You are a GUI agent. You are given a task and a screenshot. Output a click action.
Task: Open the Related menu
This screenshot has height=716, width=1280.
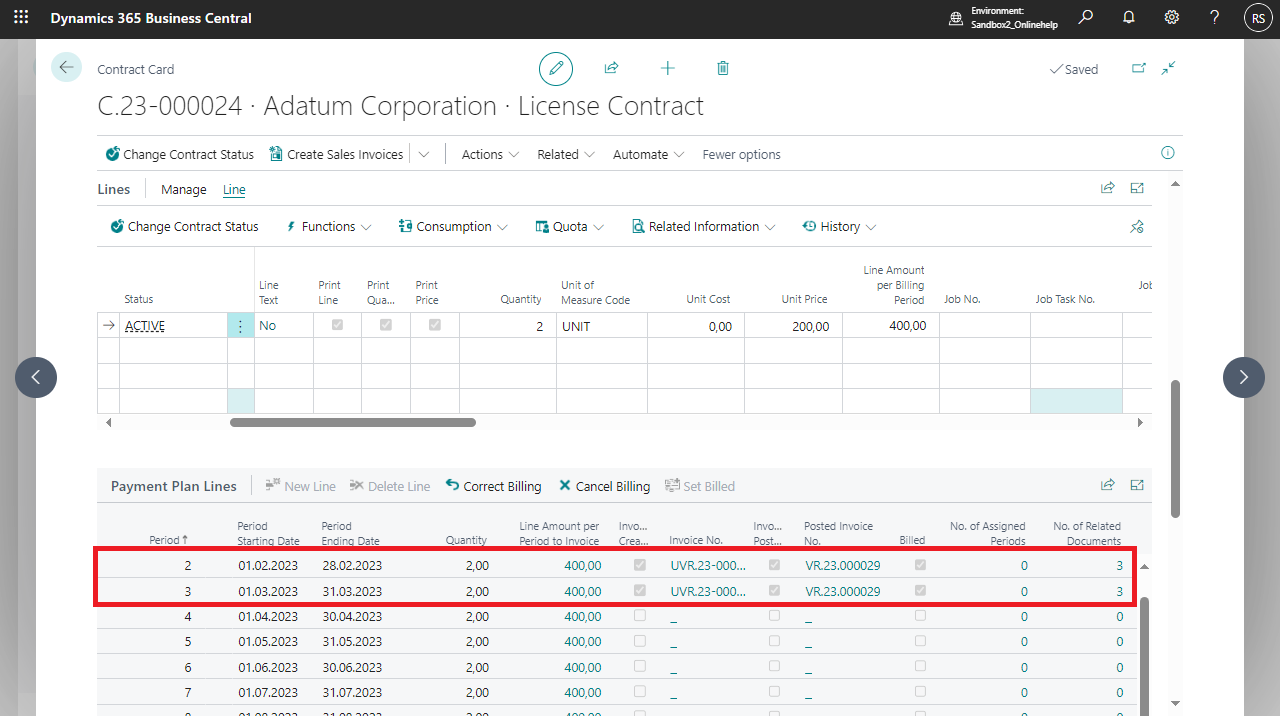click(x=566, y=154)
